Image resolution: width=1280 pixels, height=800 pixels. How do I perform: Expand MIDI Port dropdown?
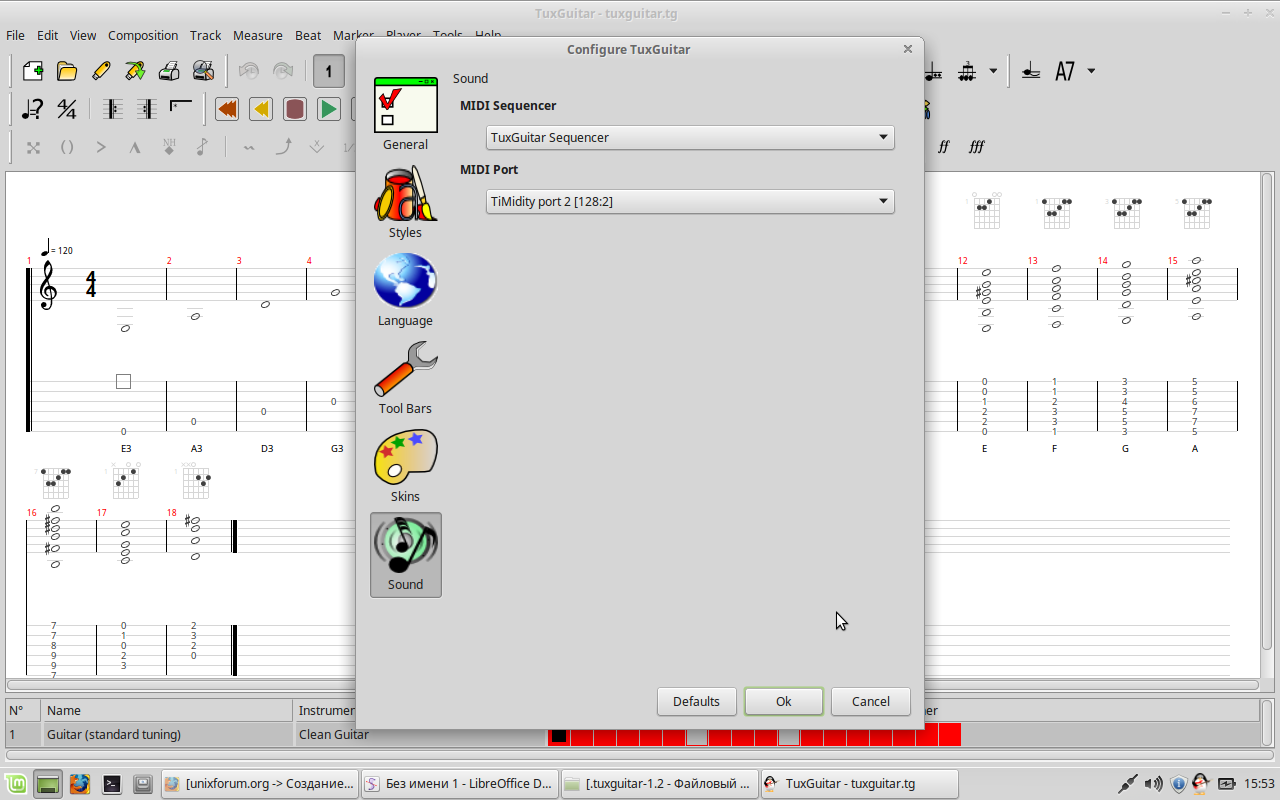click(690, 201)
